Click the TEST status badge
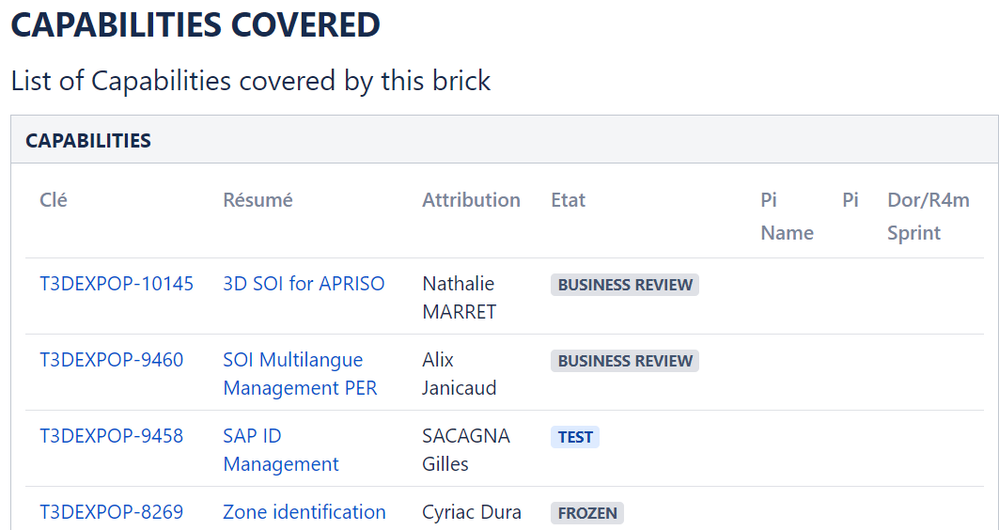The image size is (999, 530). [x=575, y=437]
